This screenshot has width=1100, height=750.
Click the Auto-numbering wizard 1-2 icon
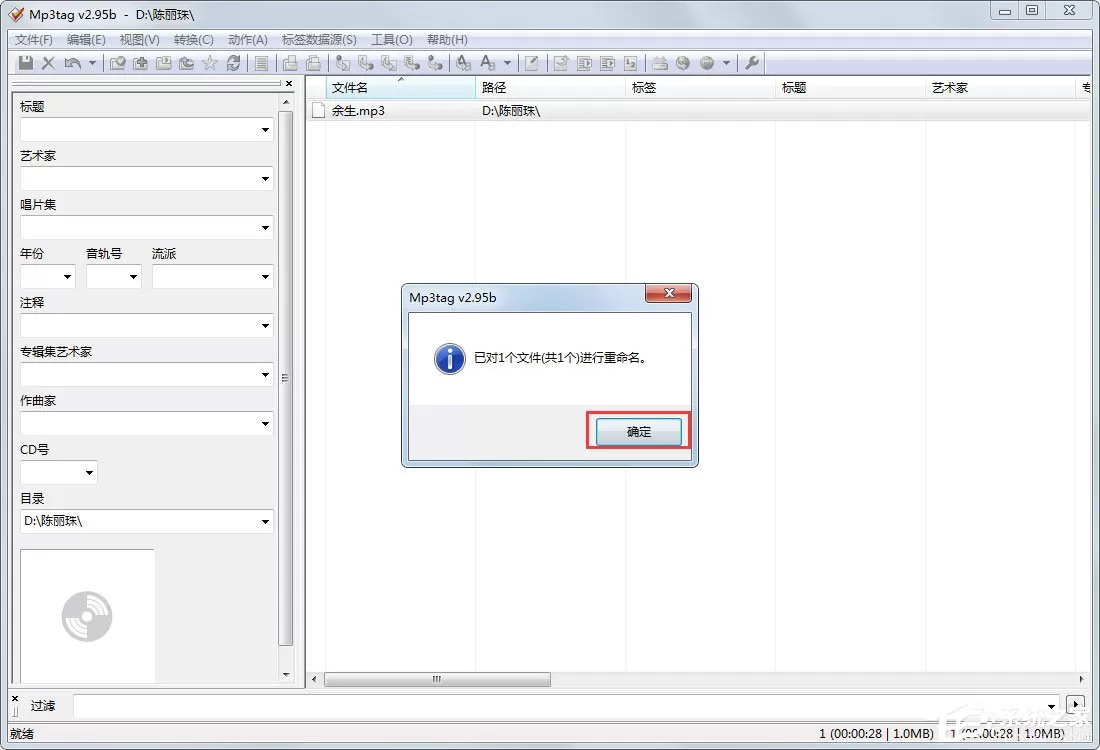630,63
